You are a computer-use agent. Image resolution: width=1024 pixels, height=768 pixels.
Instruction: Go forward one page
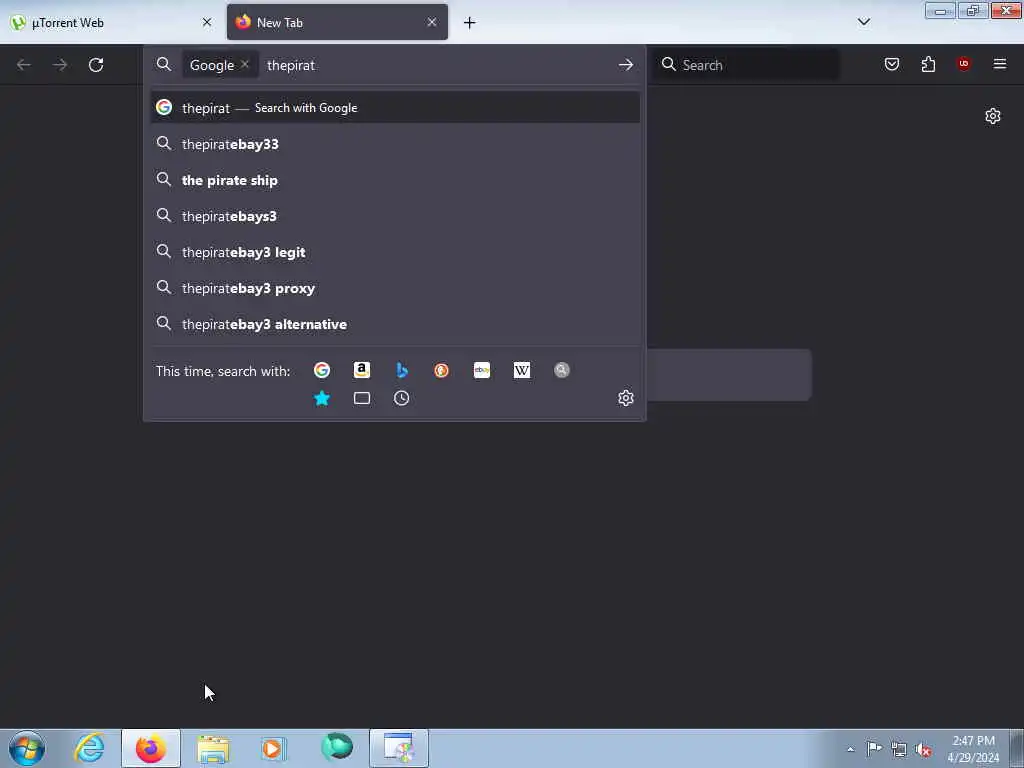pyautogui.click(x=60, y=65)
